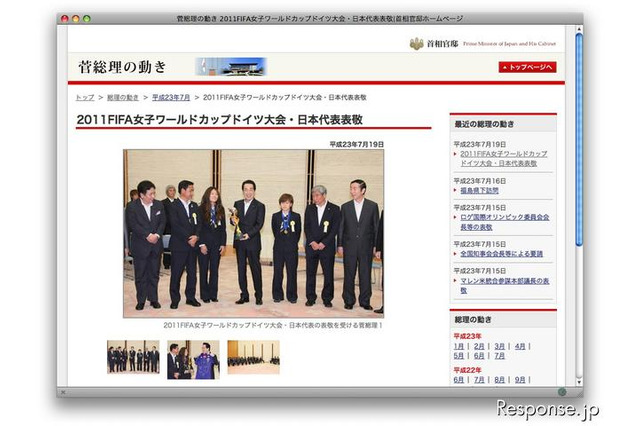Select 5月 under 平成23年
The height and width of the screenshot is (426, 640).
(x=459, y=356)
